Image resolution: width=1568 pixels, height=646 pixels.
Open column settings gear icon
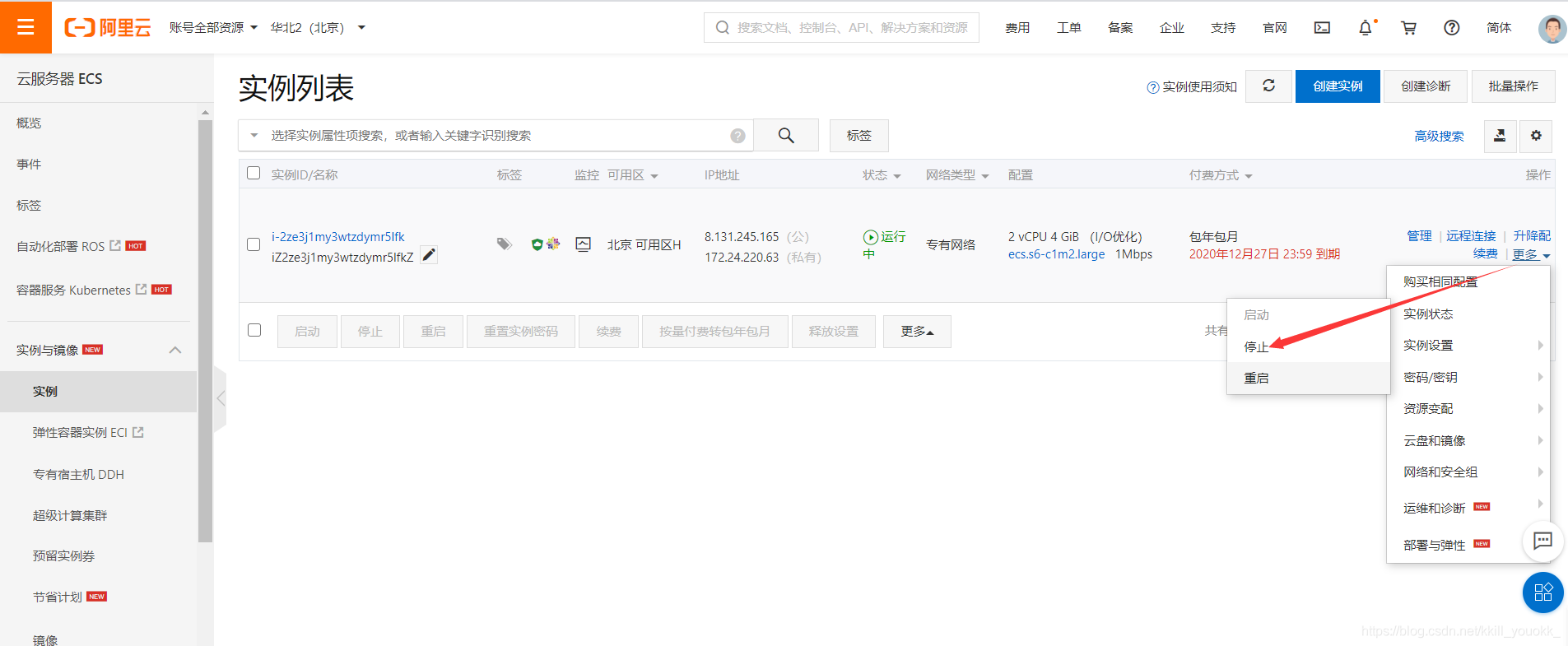(x=1536, y=136)
